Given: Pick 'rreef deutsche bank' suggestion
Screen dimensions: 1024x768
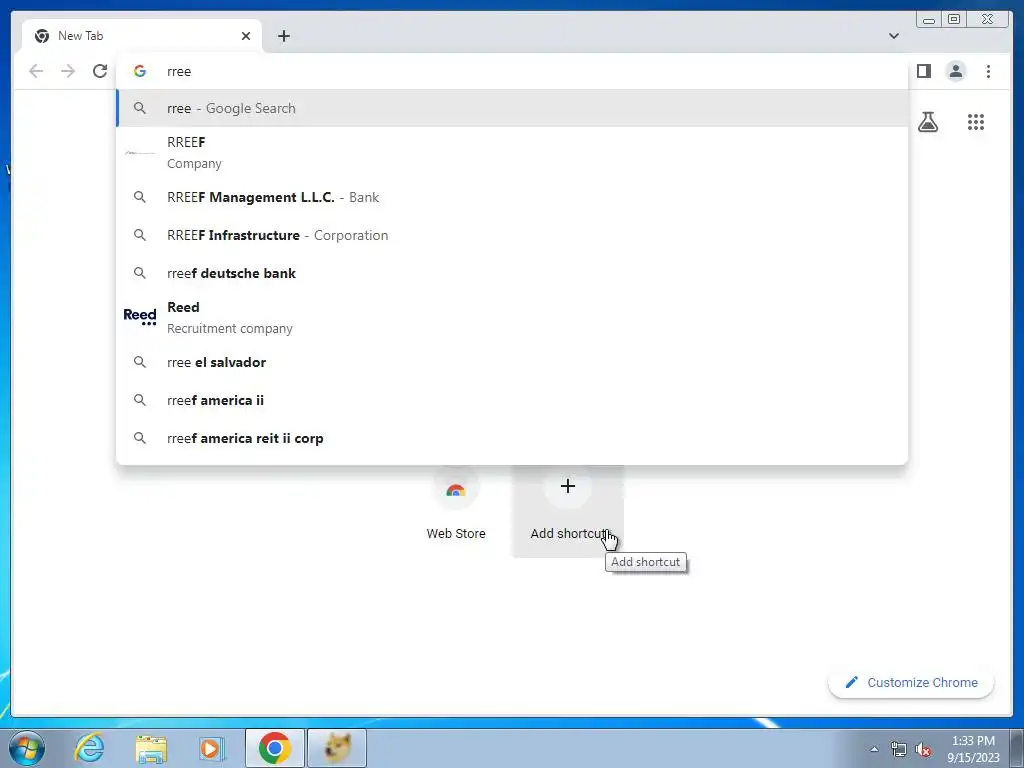Looking at the screenshot, I should coord(511,273).
